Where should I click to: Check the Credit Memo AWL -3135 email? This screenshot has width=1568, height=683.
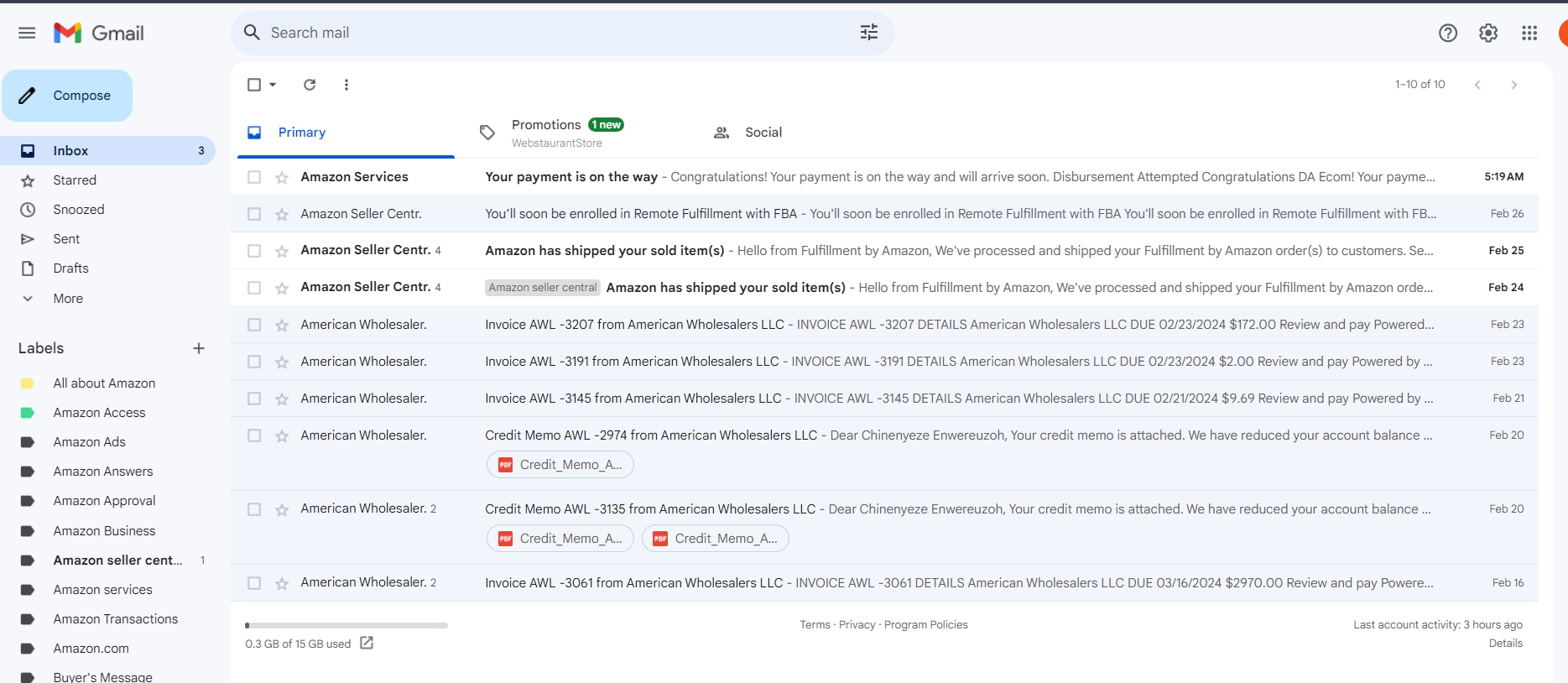[254, 509]
